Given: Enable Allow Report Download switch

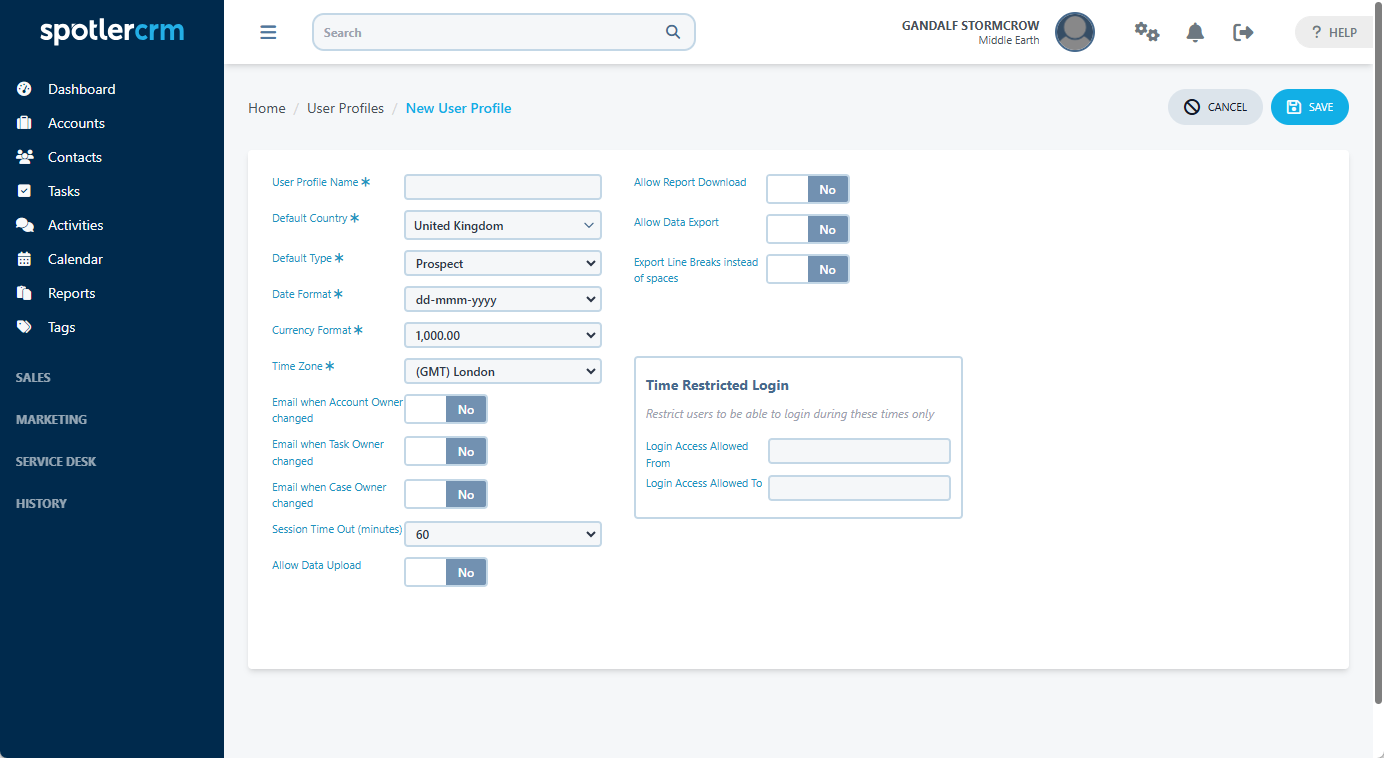Looking at the screenshot, I should [808, 189].
